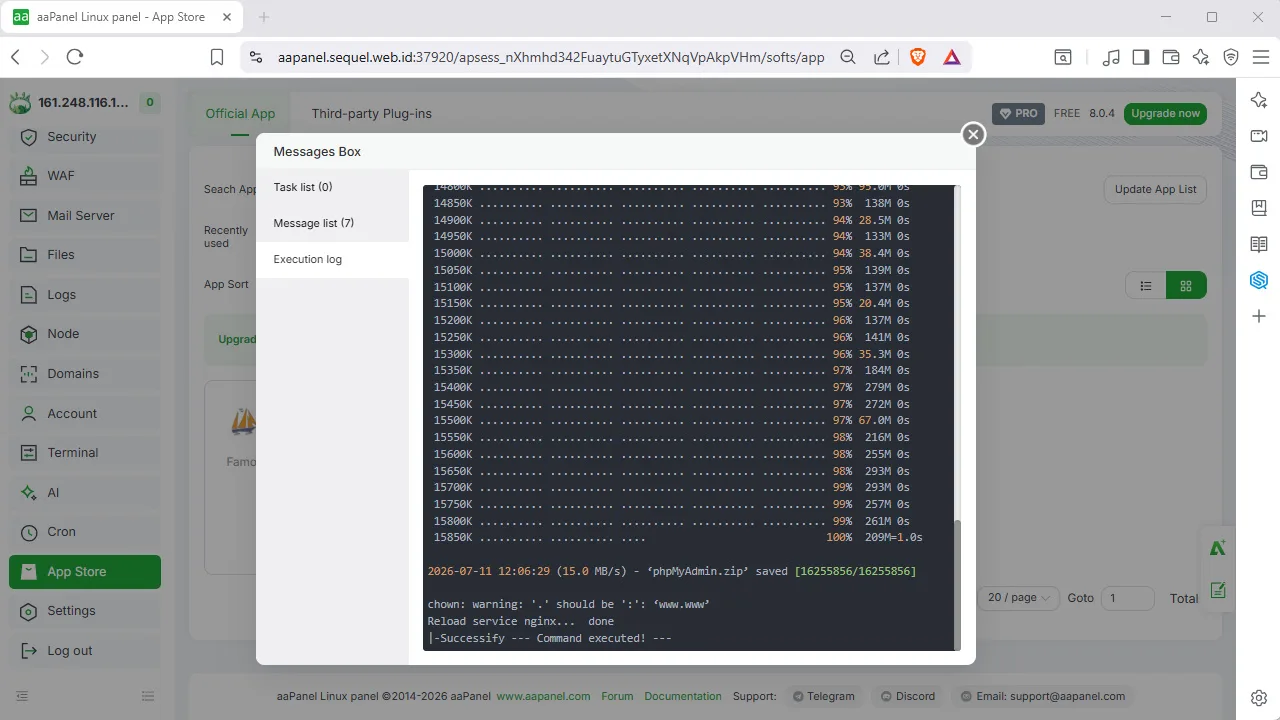This screenshot has height=720, width=1280.
Task: Switch app view to grid layout
Action: coord(1186,286)
